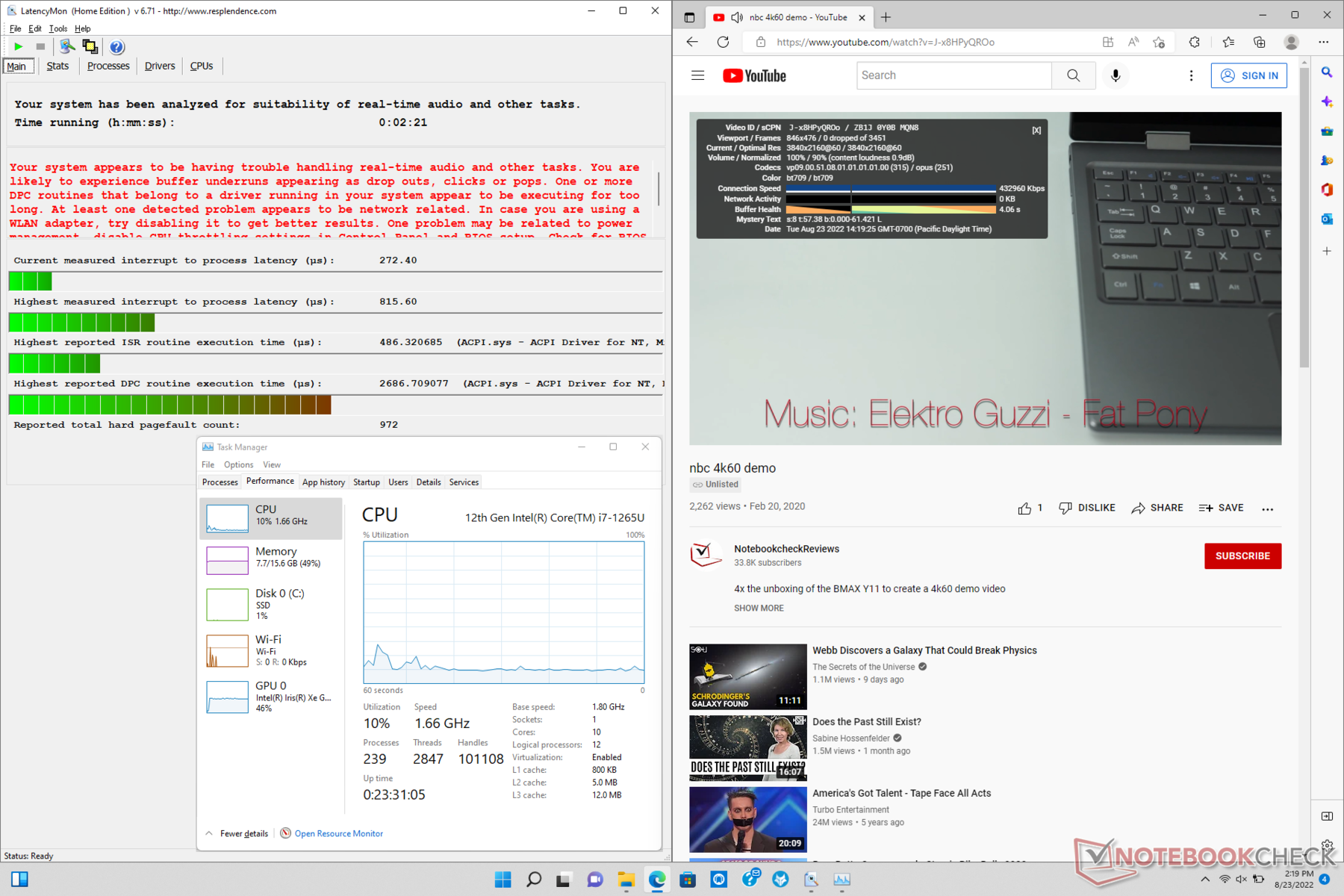This screenshot has width=1344, height=896.
Task: Add page to favorites star-plus icon
Action: 1159,42
